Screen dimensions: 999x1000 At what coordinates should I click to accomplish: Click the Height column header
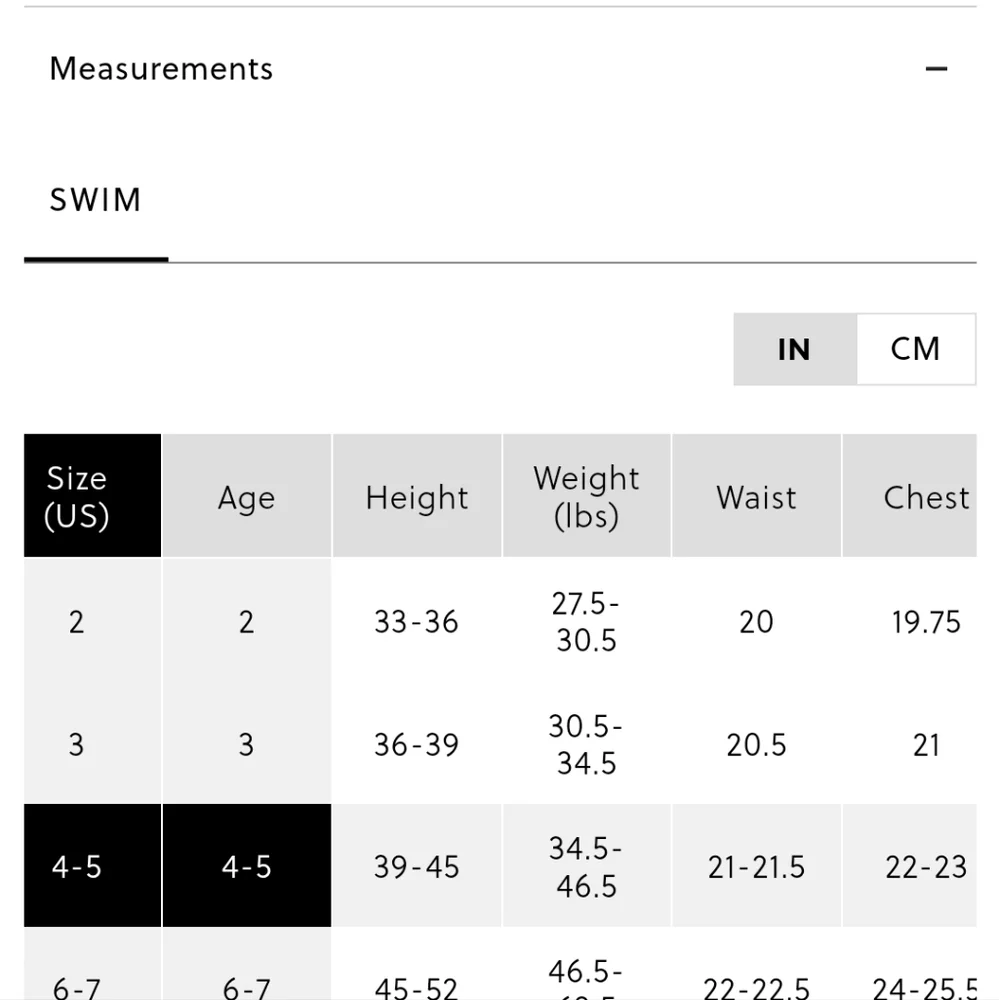pyautogui.click(x=417, y=496)
